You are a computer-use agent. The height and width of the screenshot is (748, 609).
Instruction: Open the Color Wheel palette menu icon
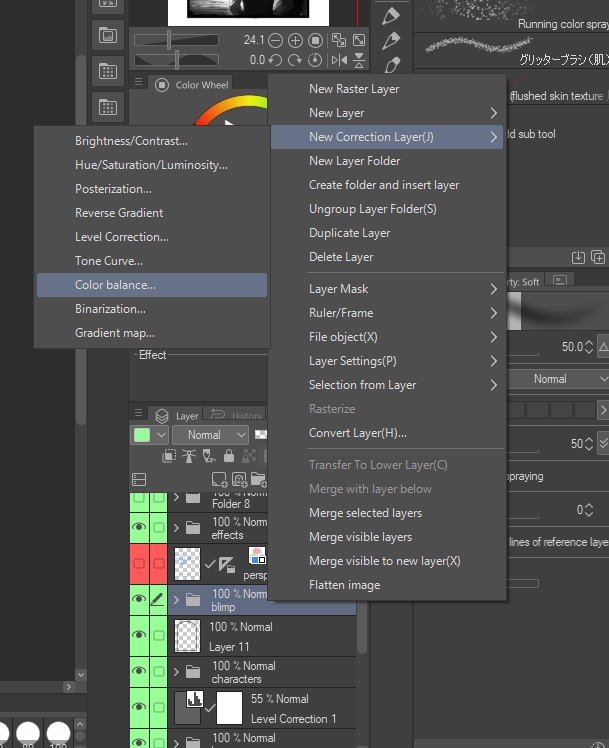coord(138,82)
